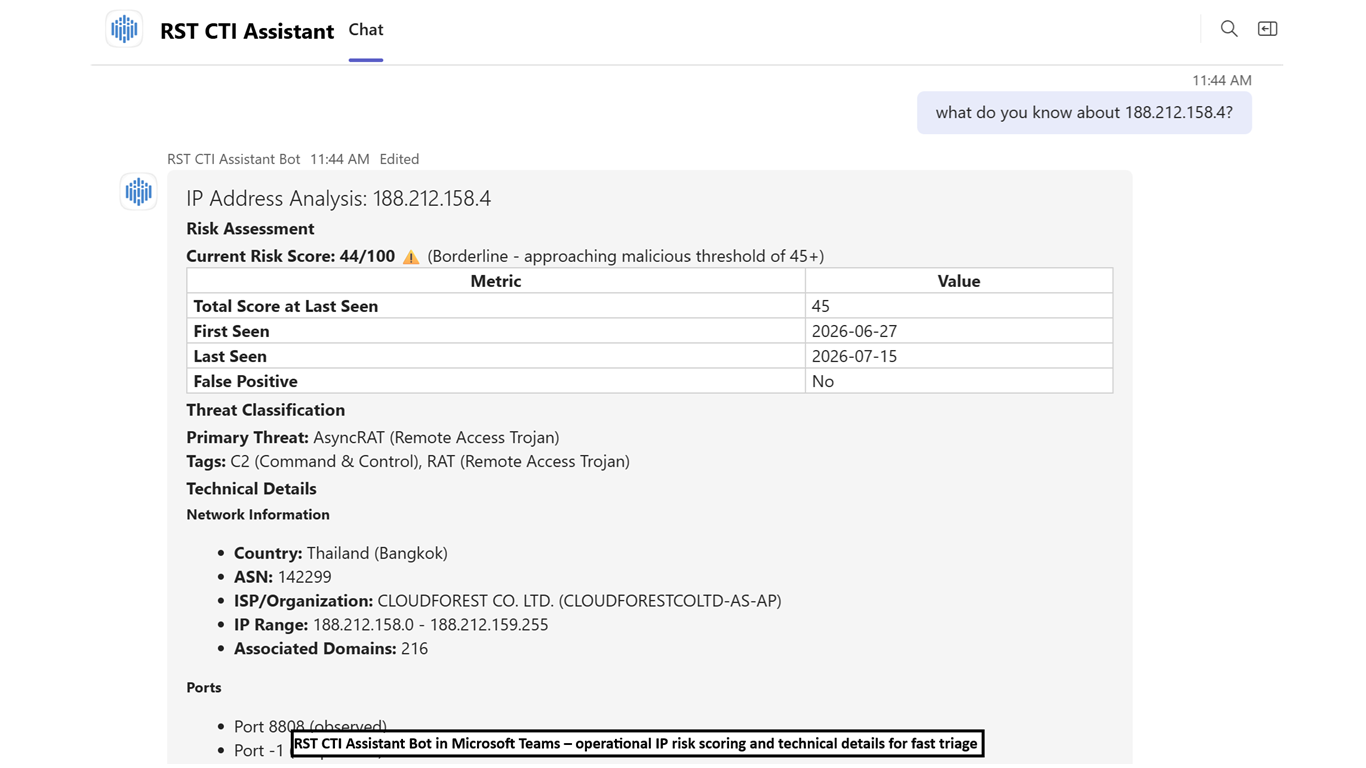Click the RST CTI Assistant title
This screenshot has height=768, width=1366.
tap(247, 31)
